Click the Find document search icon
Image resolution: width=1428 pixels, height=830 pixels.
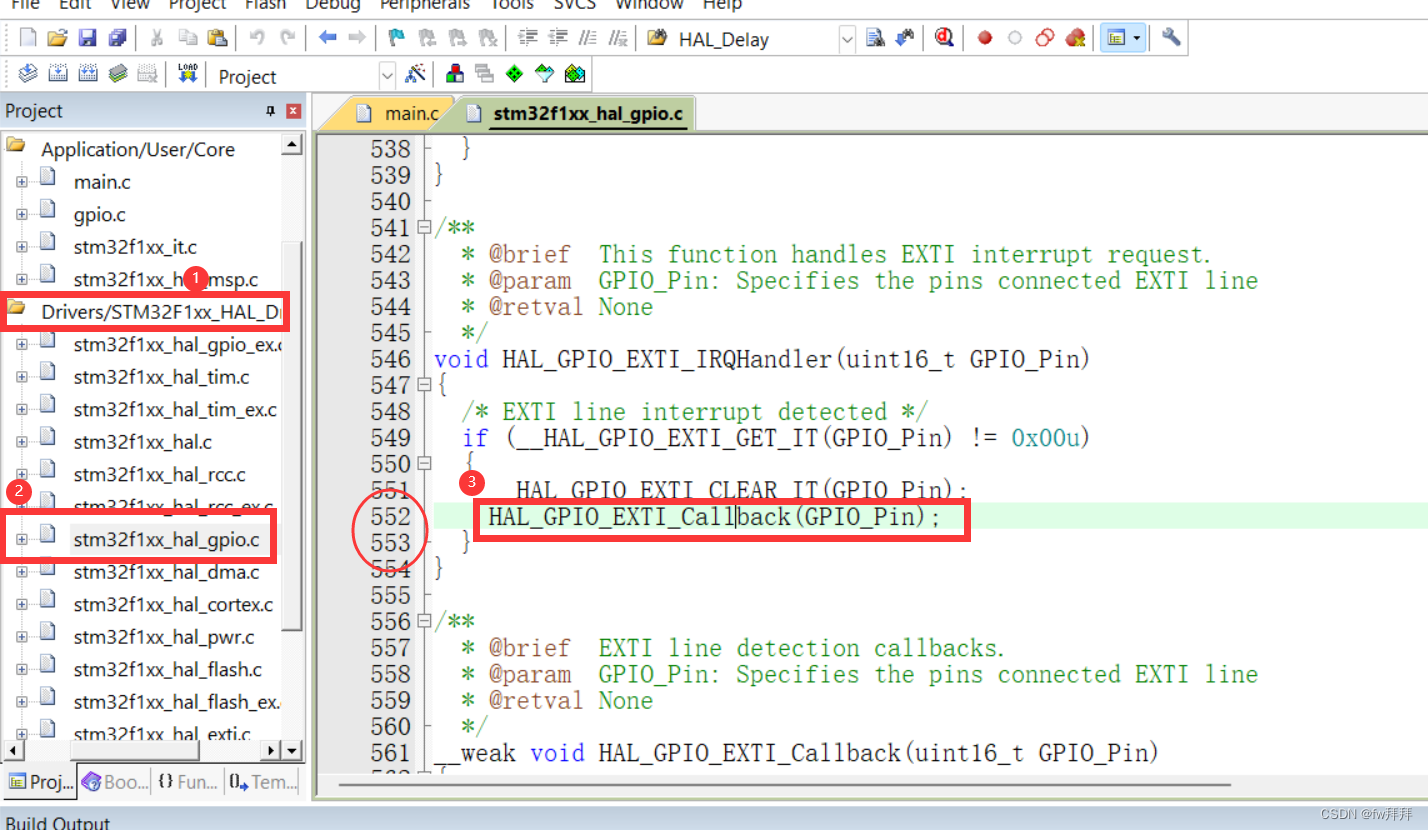click(x=875, y=38)
